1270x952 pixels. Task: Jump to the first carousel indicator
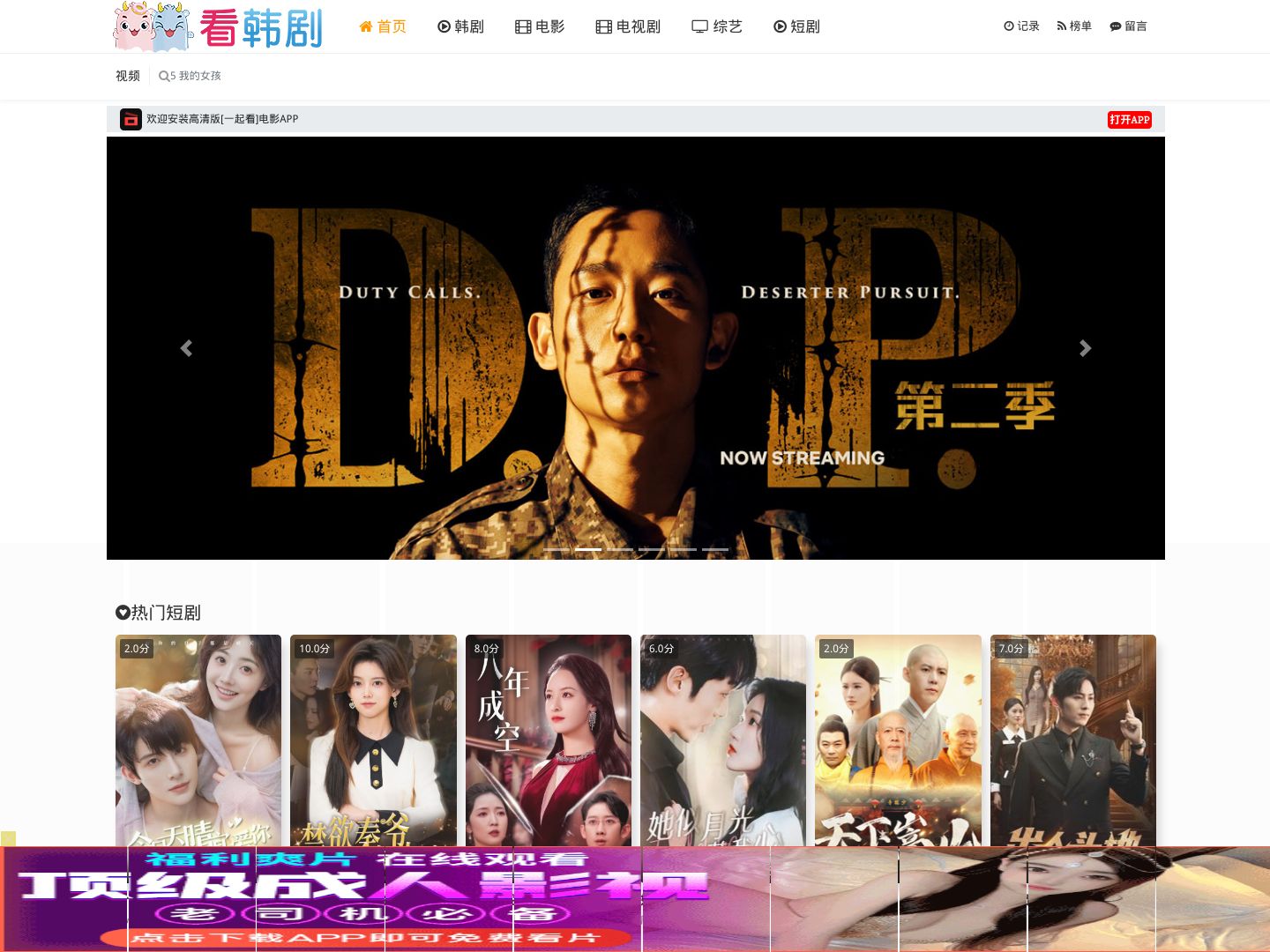tap(557, 549)
